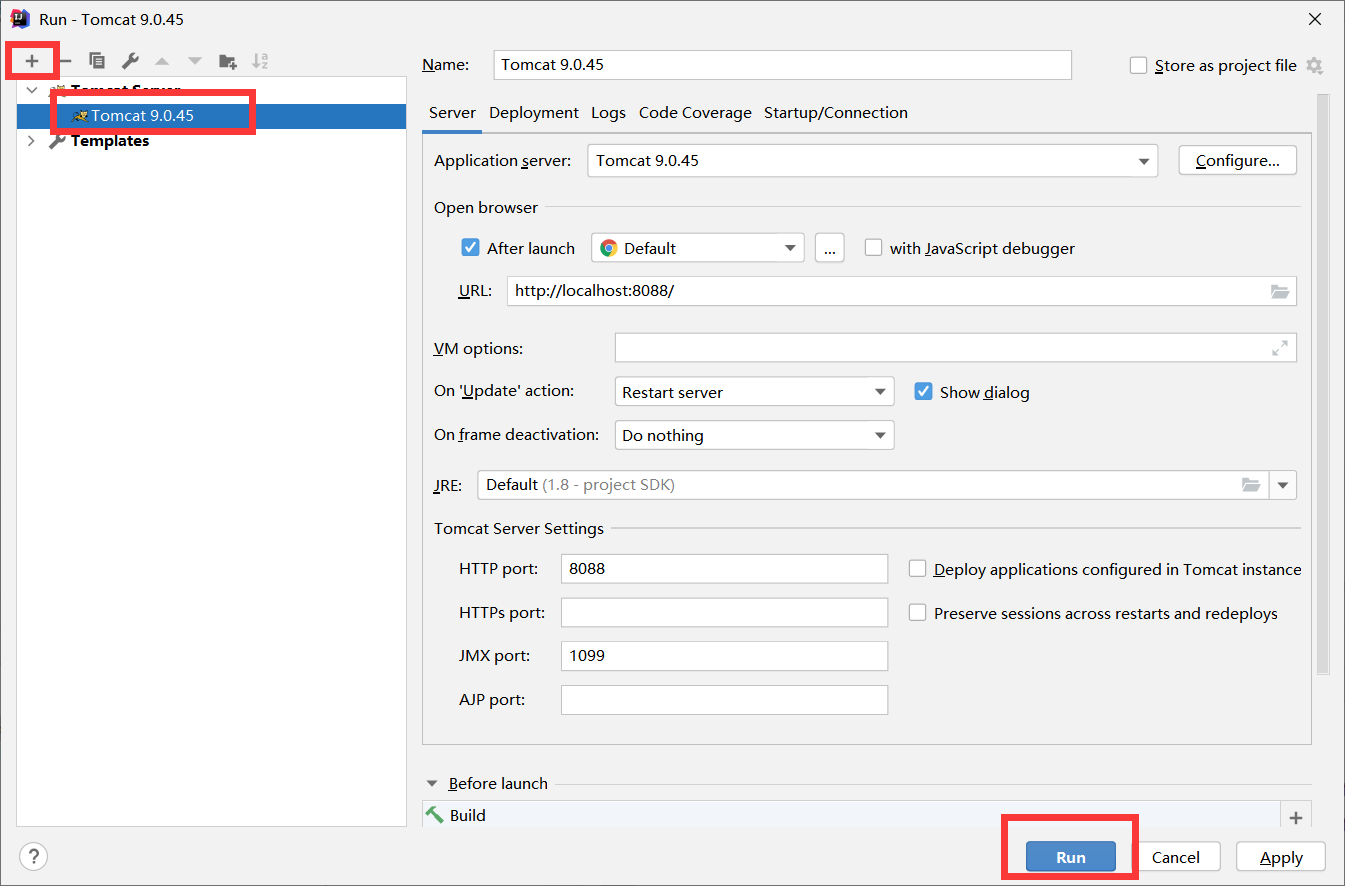1345x886 pixels.
Task: Remove the selected configuration with the minus icon
Action: click(x=66, y=61)
